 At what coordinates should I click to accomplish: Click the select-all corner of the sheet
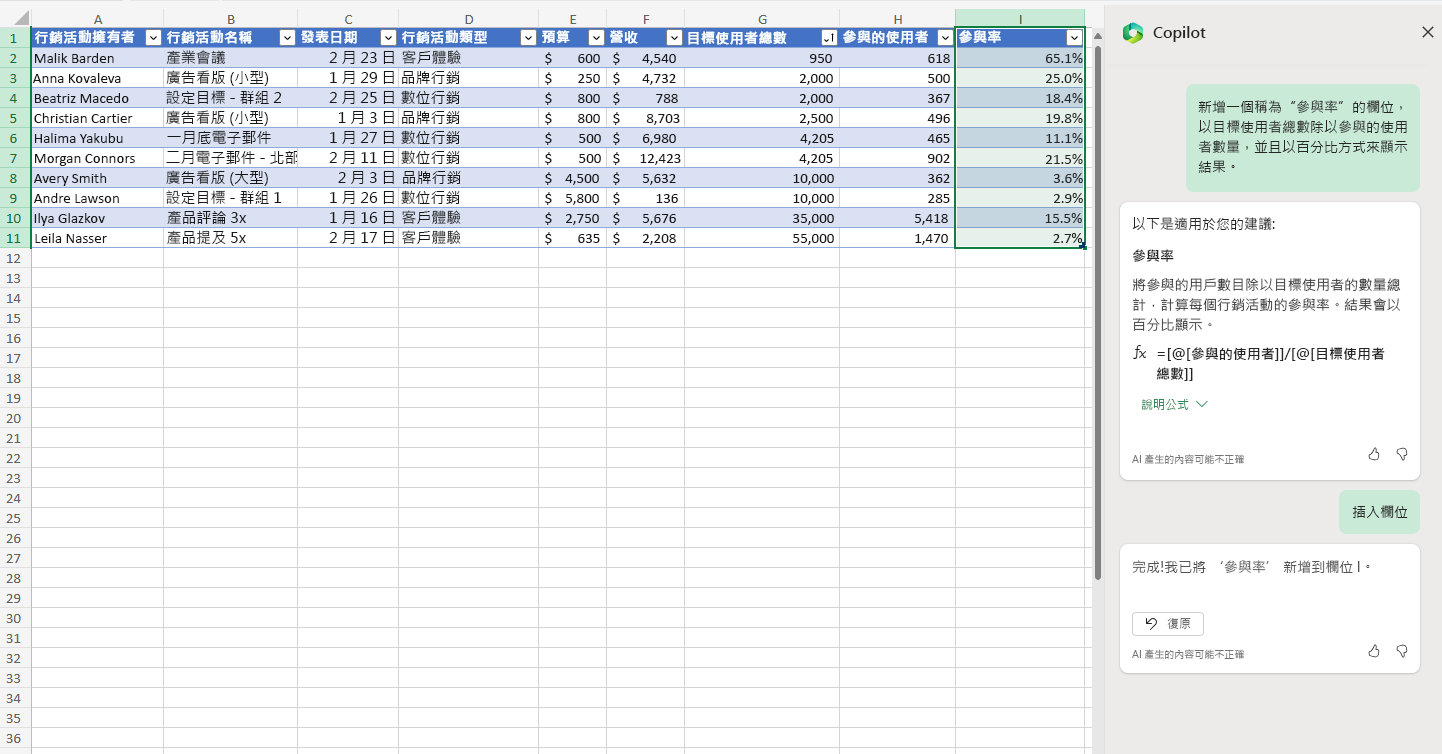[15, 19]
